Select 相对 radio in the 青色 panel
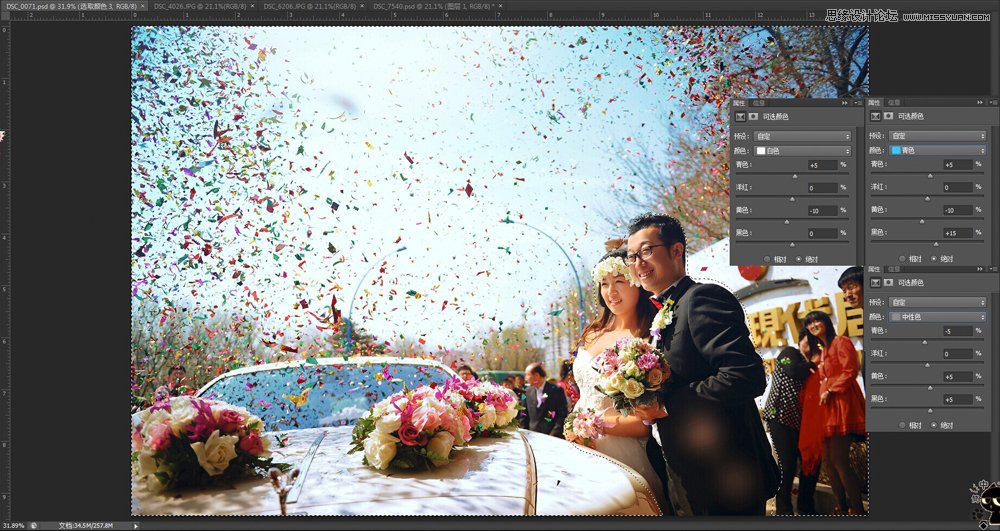The height and width of the screenshot is (531, 1000). click(902, 259)
